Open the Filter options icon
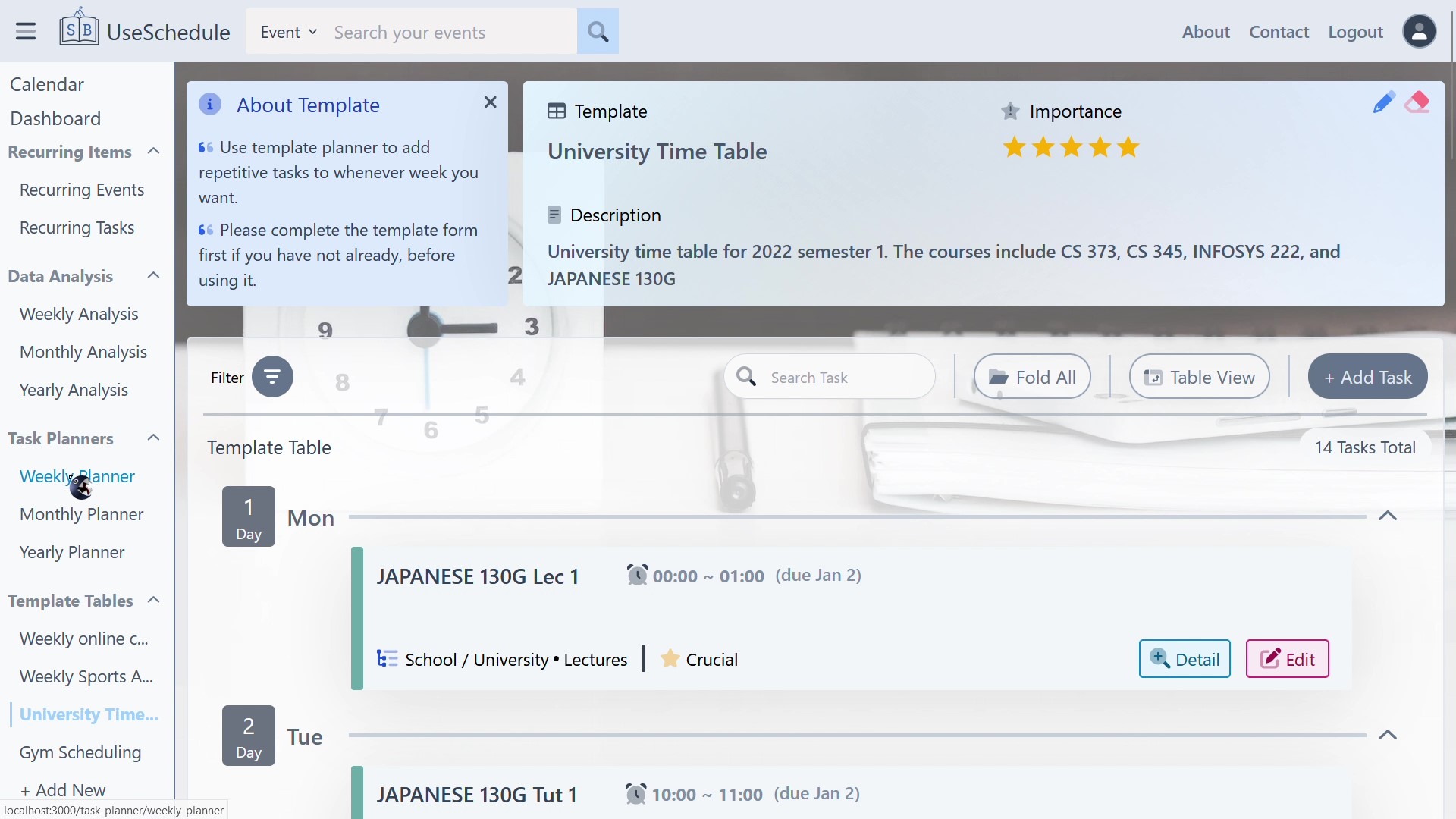Image resolution: width=1456 pixels, height=819 pixels. click(x=272, y=376)
